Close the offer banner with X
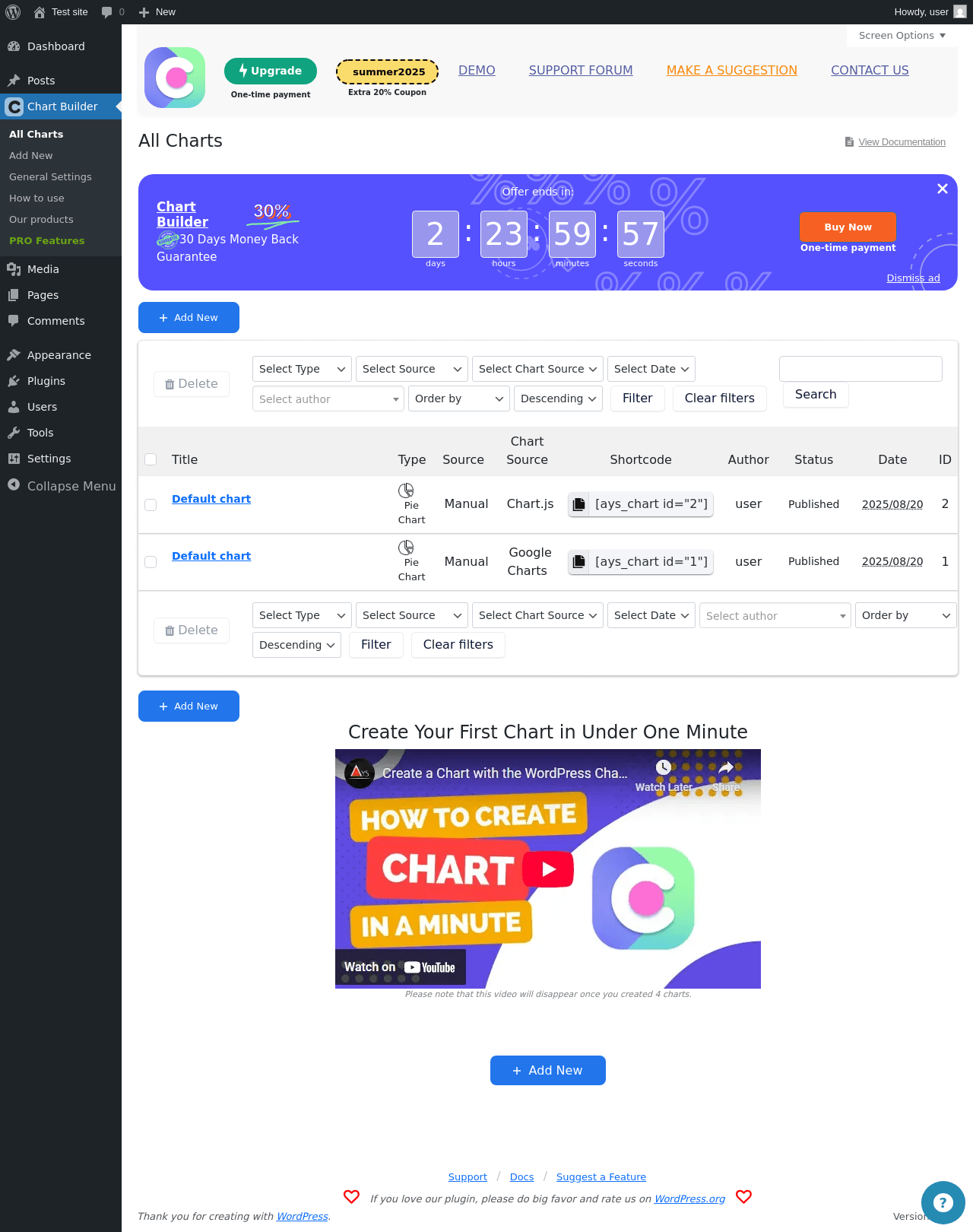 (943, 189)
